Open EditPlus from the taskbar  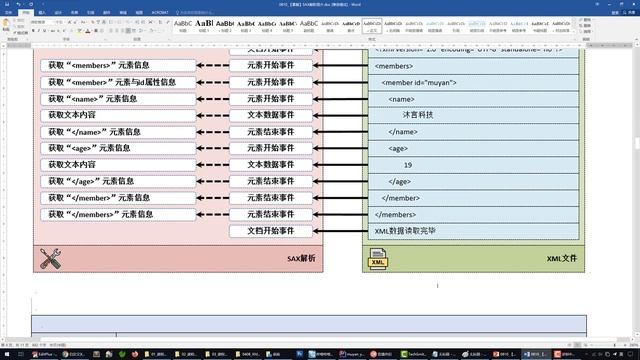(44, 354)
